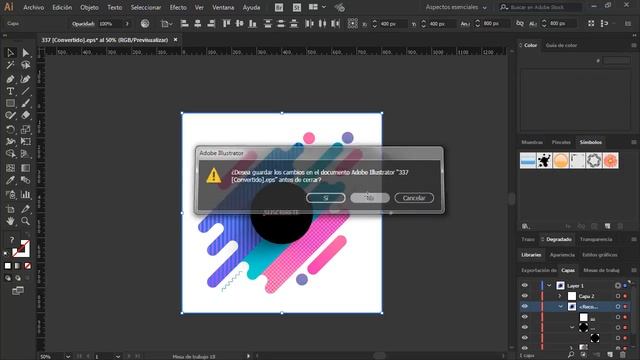Open Mesas de trabajo tab

(x=601, y=270)
